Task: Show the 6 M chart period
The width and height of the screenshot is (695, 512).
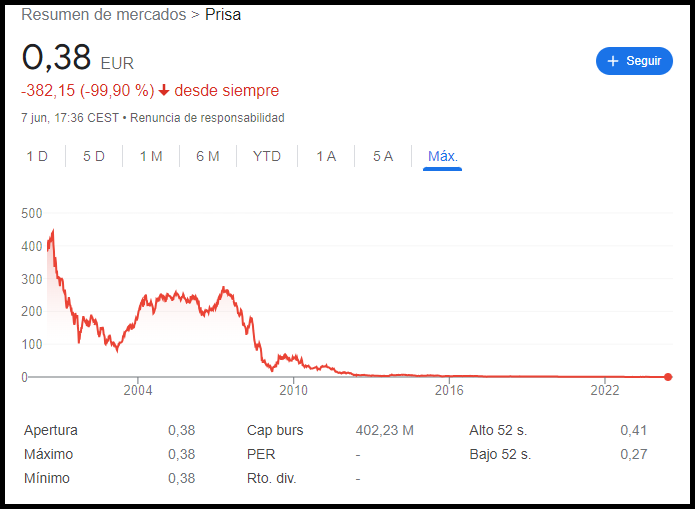Action: pos(208,156)
